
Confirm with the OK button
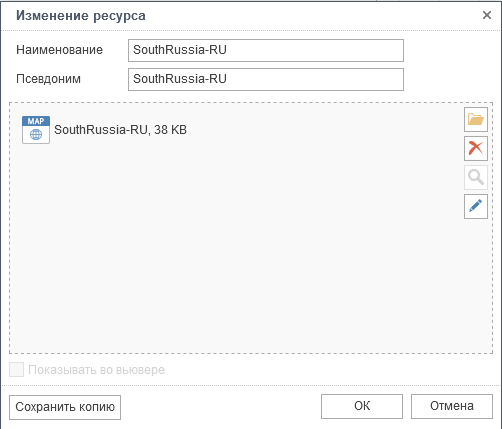point(362,406)
